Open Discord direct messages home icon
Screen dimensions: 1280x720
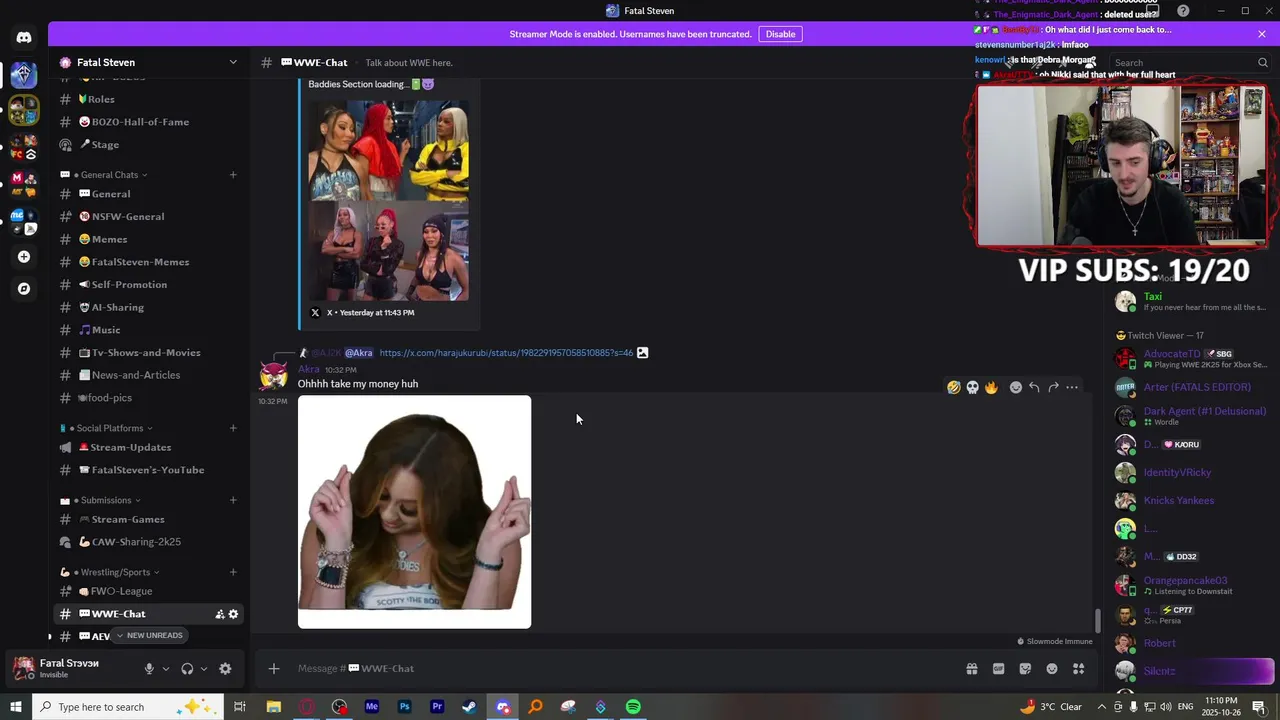[24, 38]
